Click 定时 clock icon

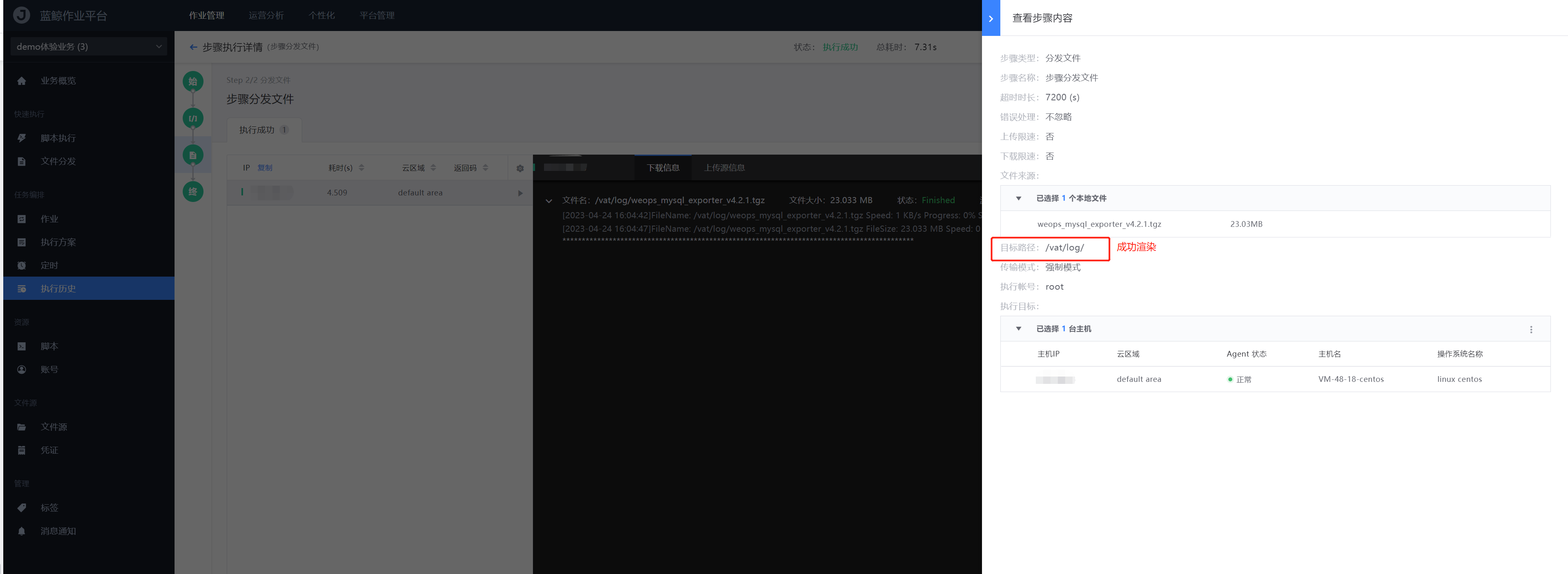coord(21,266)
